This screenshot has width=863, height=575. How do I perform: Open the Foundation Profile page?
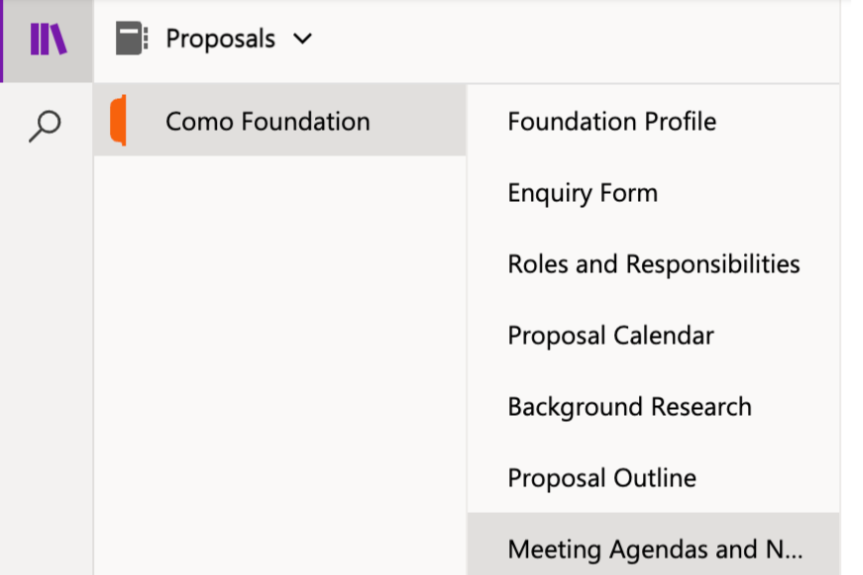(x=612, y=122)
